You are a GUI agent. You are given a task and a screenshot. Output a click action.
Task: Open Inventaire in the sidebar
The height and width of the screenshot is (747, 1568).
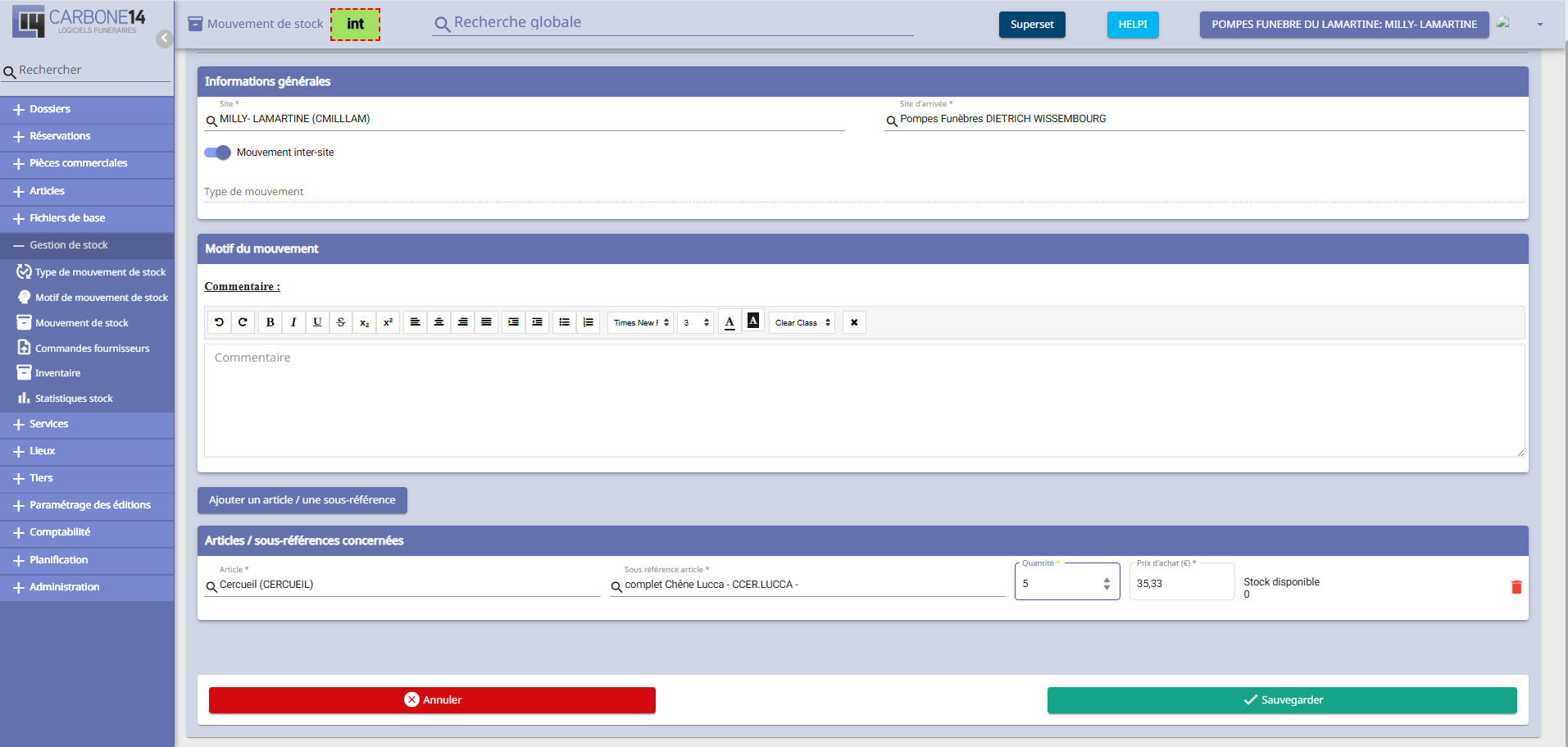(57, 373)
